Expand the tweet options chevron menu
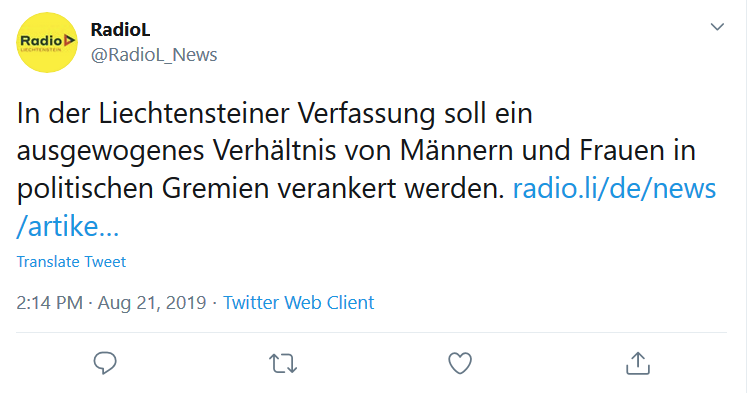Viewport: 748px width, 393px height. click(x=717, y=27)
